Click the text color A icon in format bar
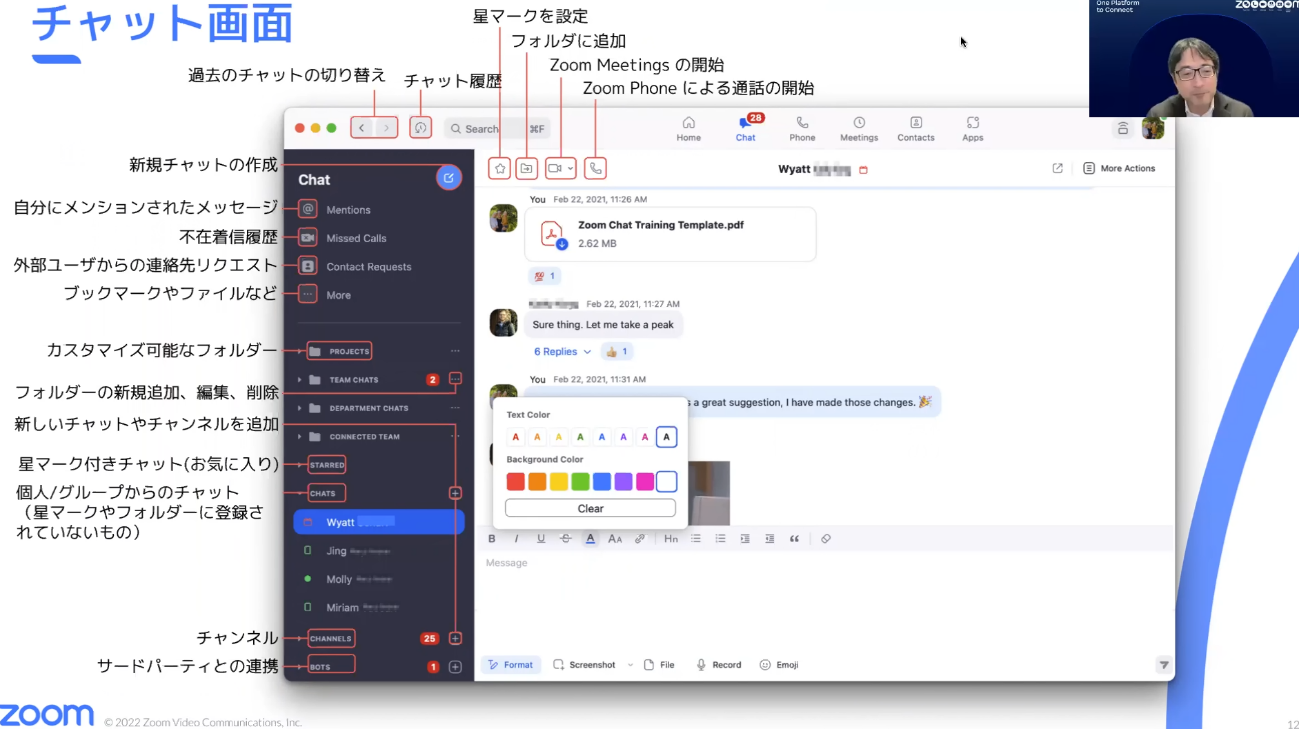1299x729 pixels. pyautogui.click(x=590, y=539)
